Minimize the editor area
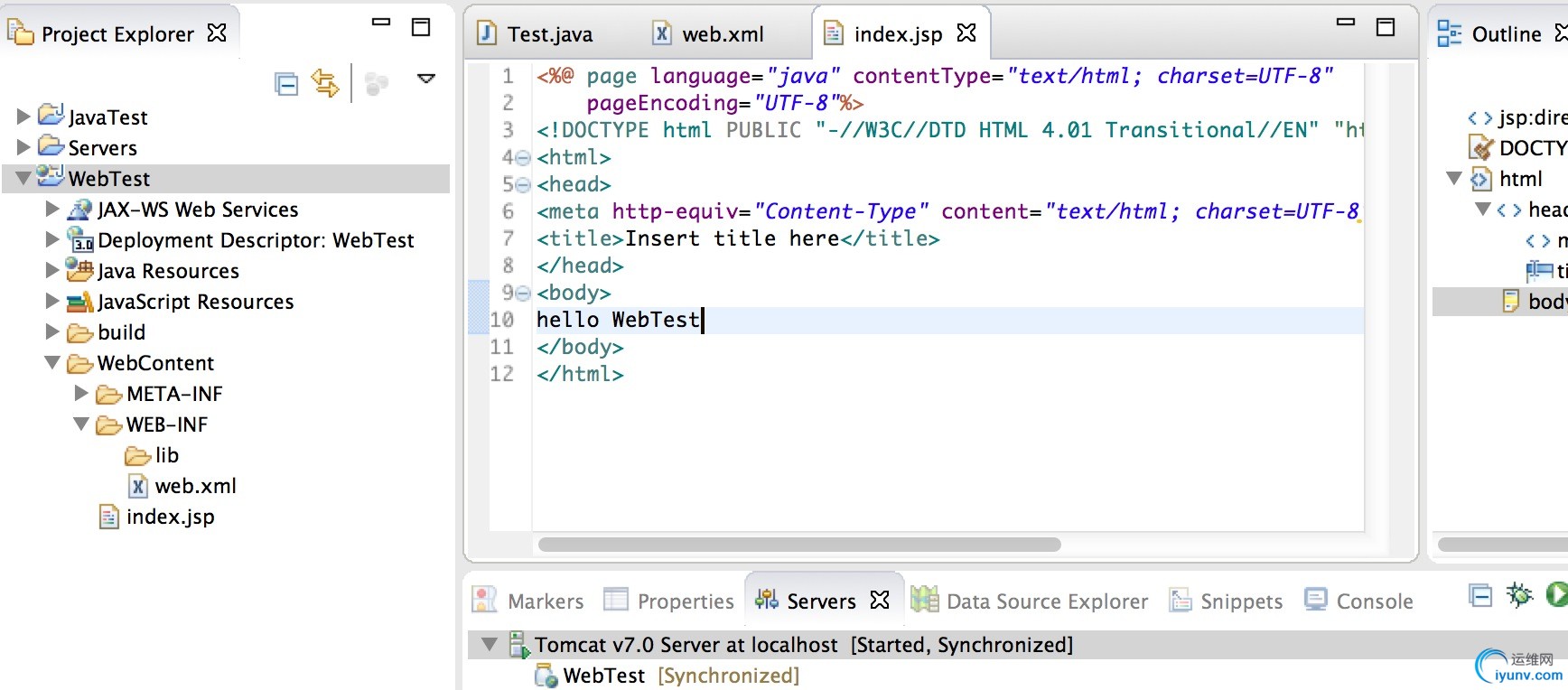 coord(1346,22)
